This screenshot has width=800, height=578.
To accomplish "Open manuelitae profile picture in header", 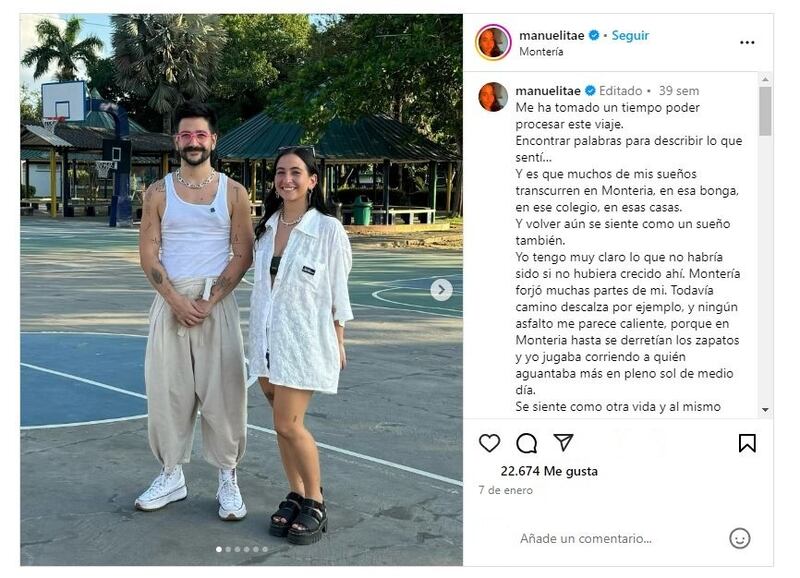I will click(x=493, y=42).
